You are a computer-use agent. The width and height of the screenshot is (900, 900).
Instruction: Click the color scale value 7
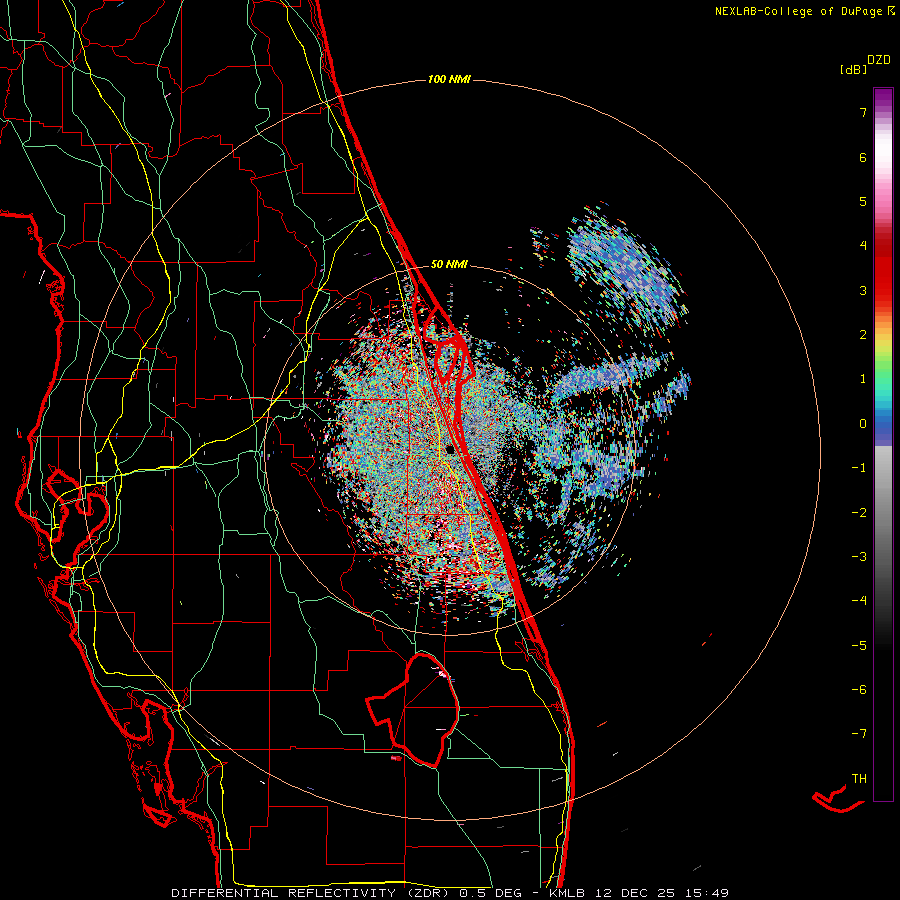pos(863,112)
